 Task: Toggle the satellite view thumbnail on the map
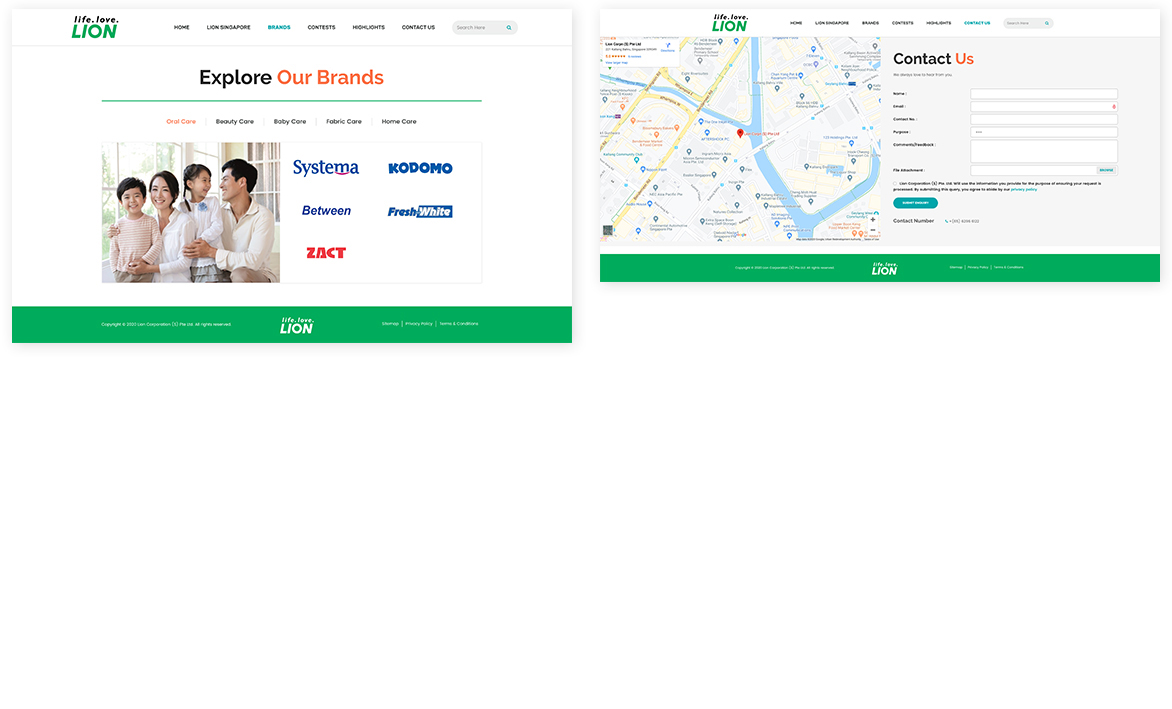click(x=608, y=230)
